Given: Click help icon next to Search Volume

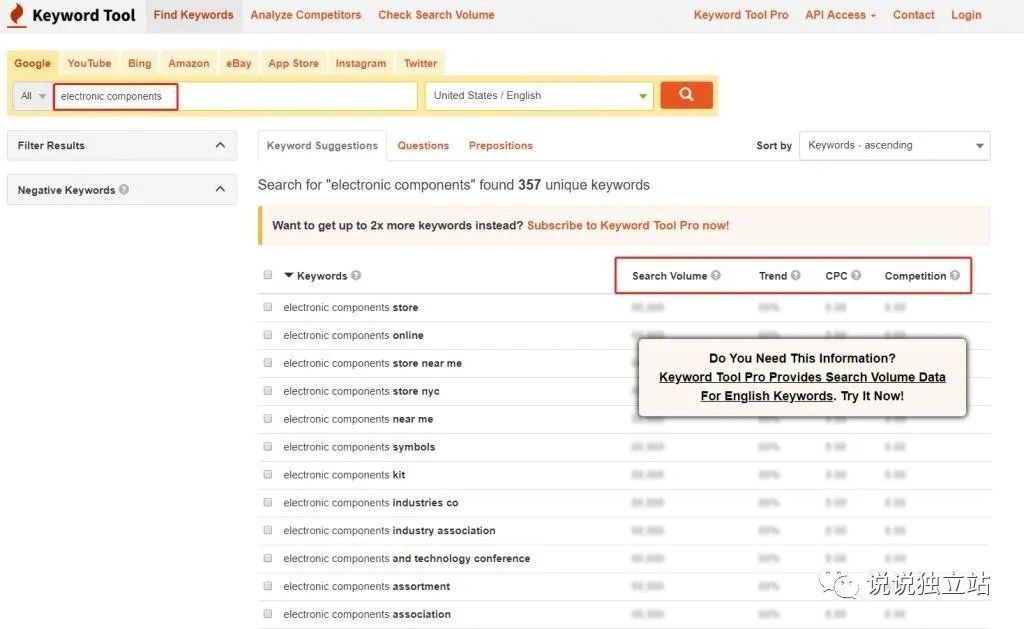Looking at the screenshot, I should [716, 276].
